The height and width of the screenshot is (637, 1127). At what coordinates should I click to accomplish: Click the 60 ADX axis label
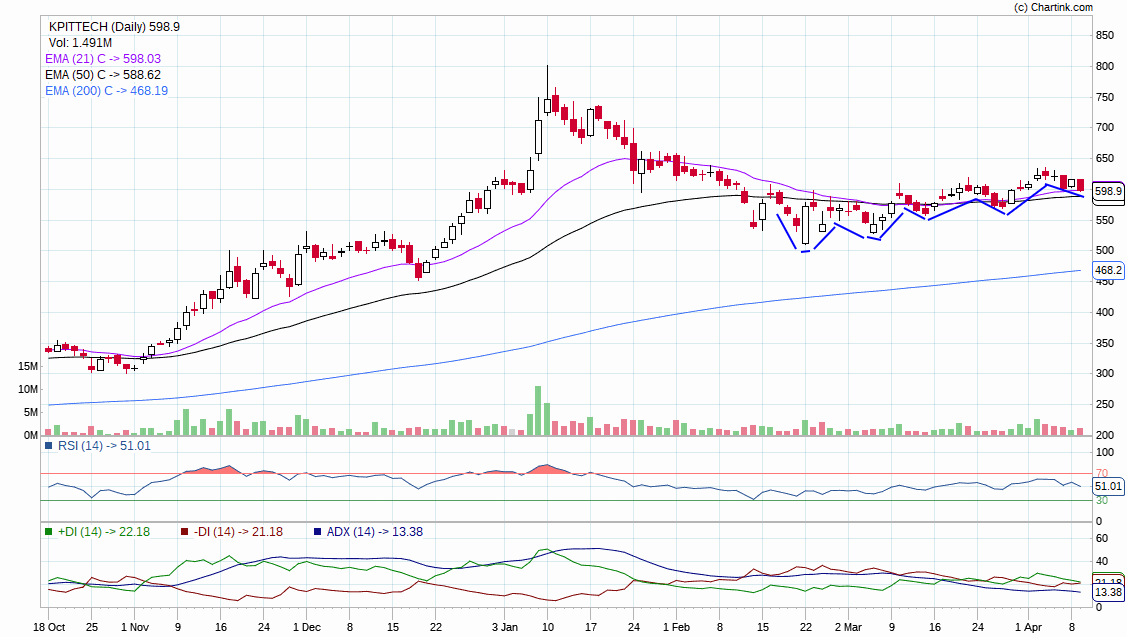pyautogui.click(x=1102, y=539)
